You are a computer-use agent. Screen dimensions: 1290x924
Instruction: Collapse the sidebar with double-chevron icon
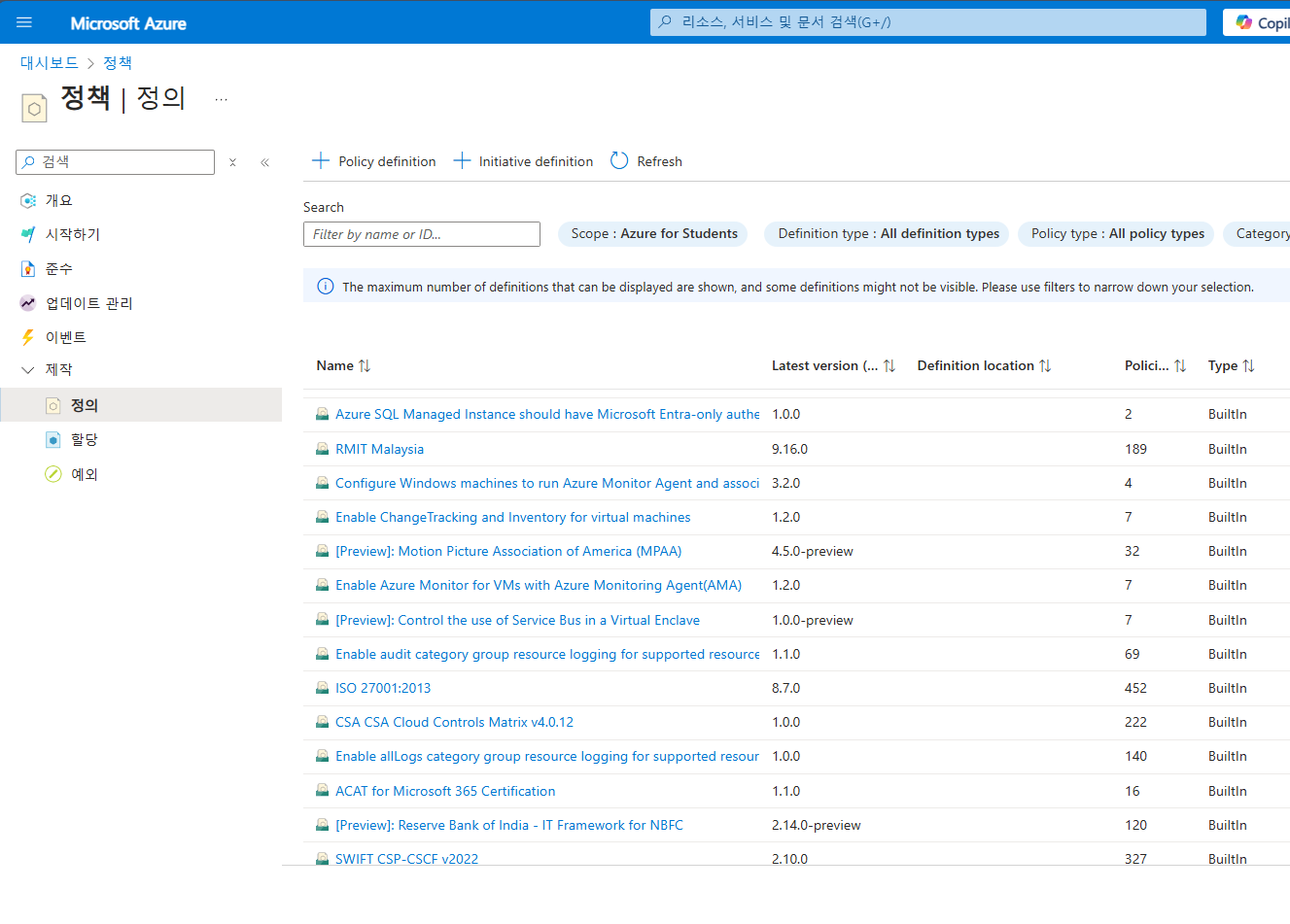[264, 162]
